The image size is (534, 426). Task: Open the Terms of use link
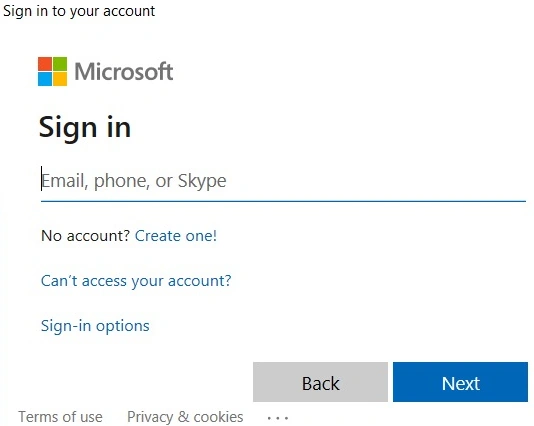point(60,417)
